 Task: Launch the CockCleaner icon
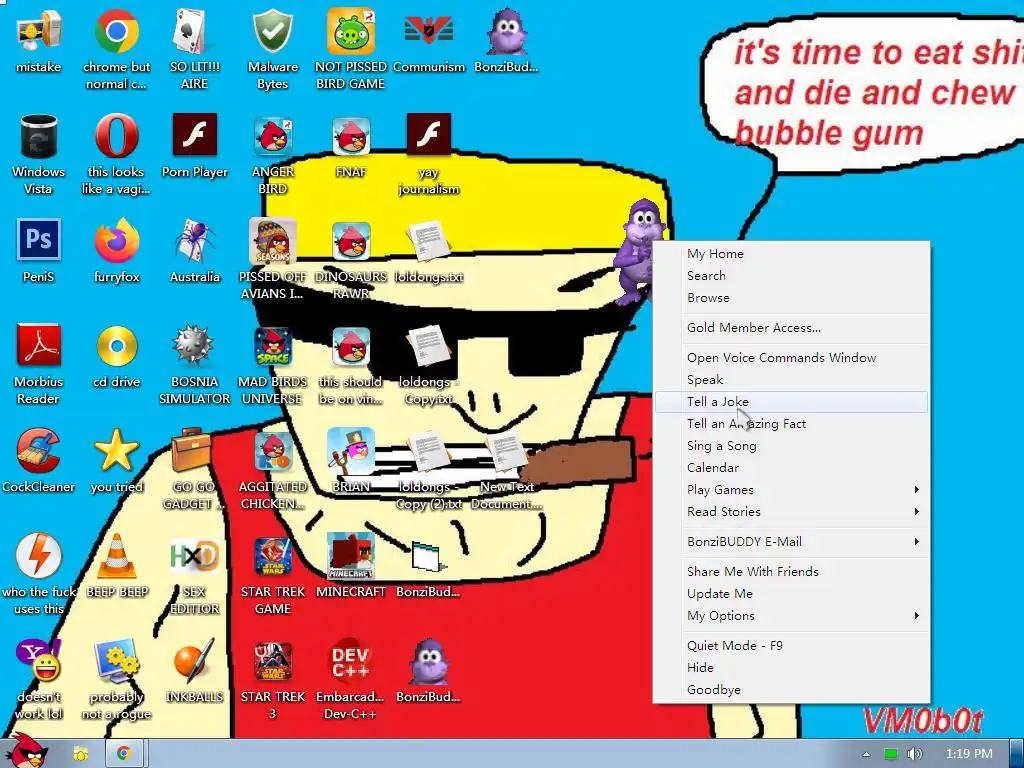pyautogui.click(x=39, y=451)
